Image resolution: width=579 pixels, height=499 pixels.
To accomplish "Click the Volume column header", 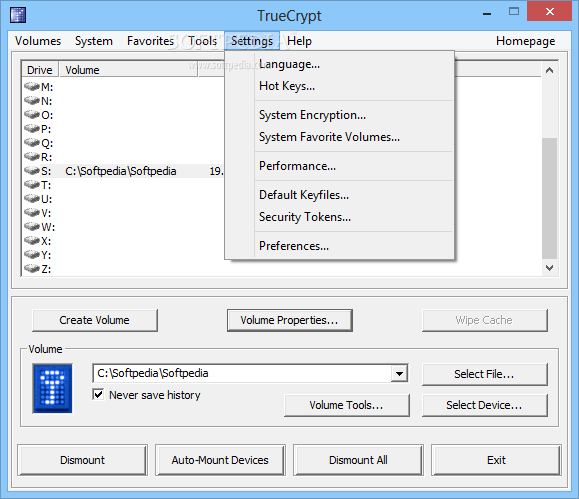I will 129,69.
